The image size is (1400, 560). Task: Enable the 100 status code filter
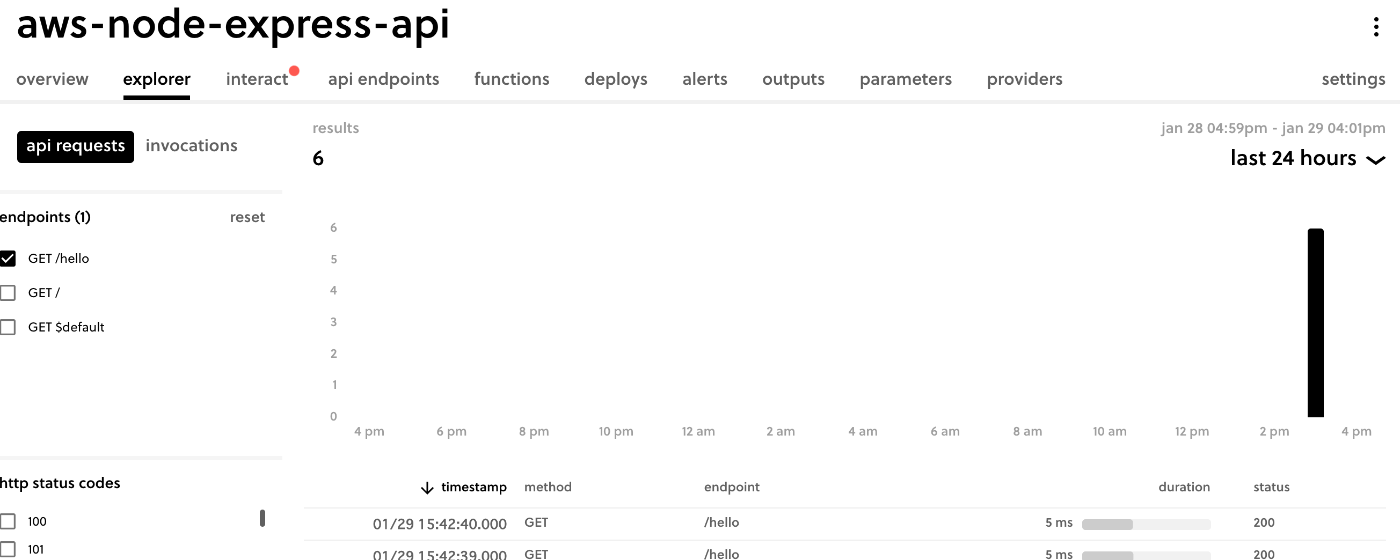(x=8, y=521)
